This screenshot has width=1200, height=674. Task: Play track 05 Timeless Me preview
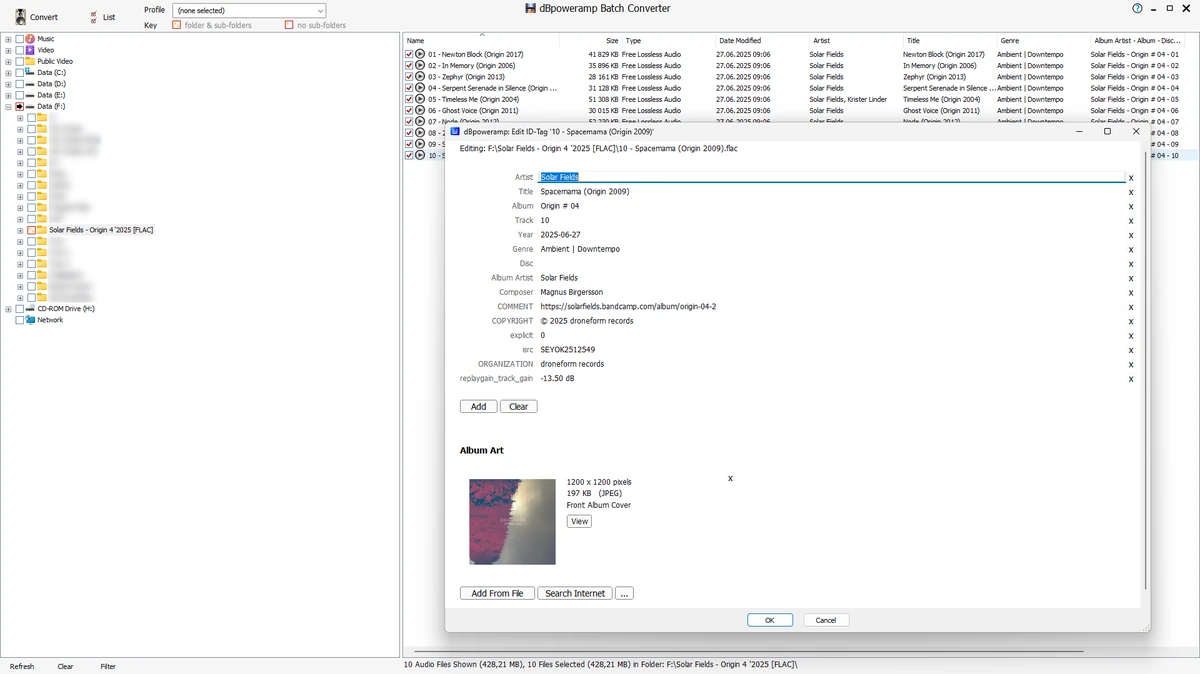point(420,99)
